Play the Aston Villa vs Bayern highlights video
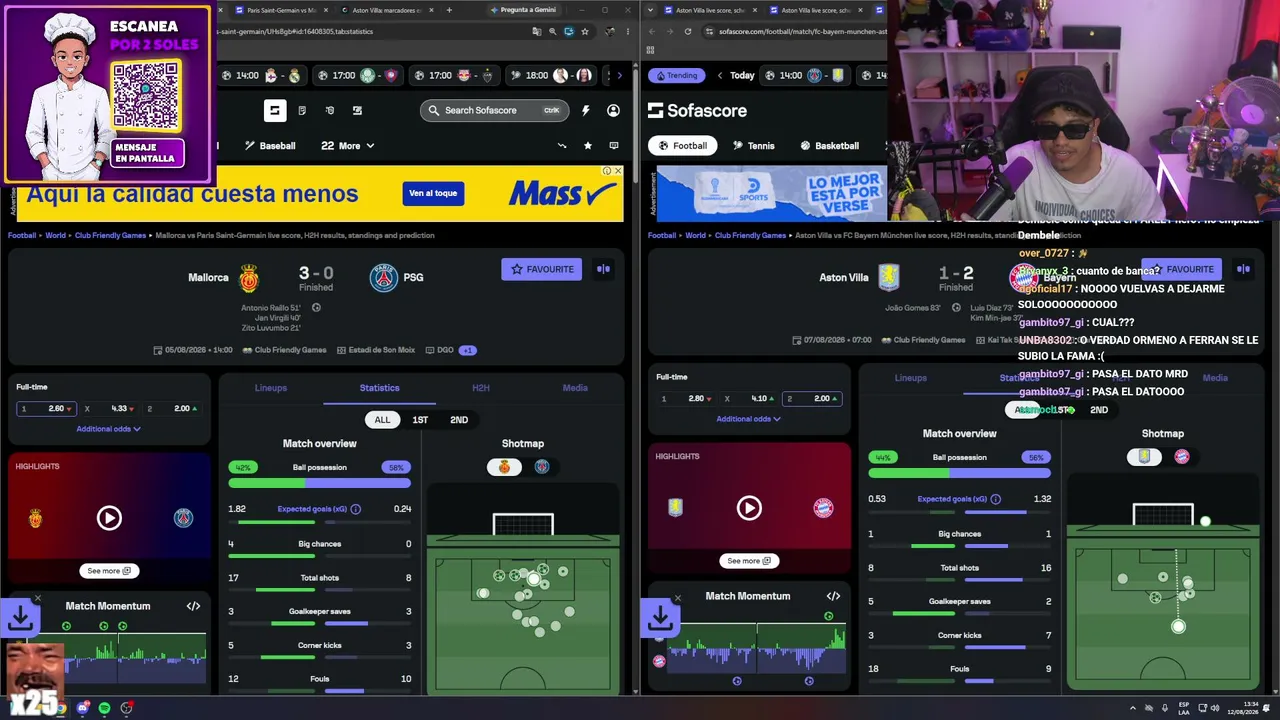 tap(749, 508)
